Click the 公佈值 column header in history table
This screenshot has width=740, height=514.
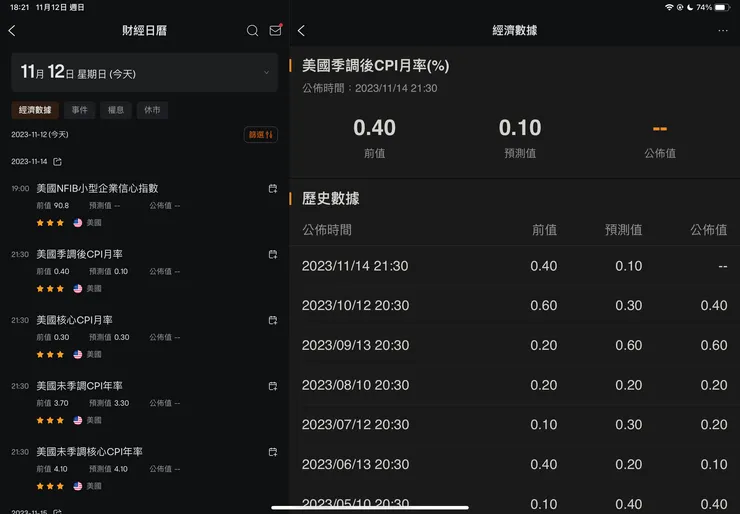point(708,230)
